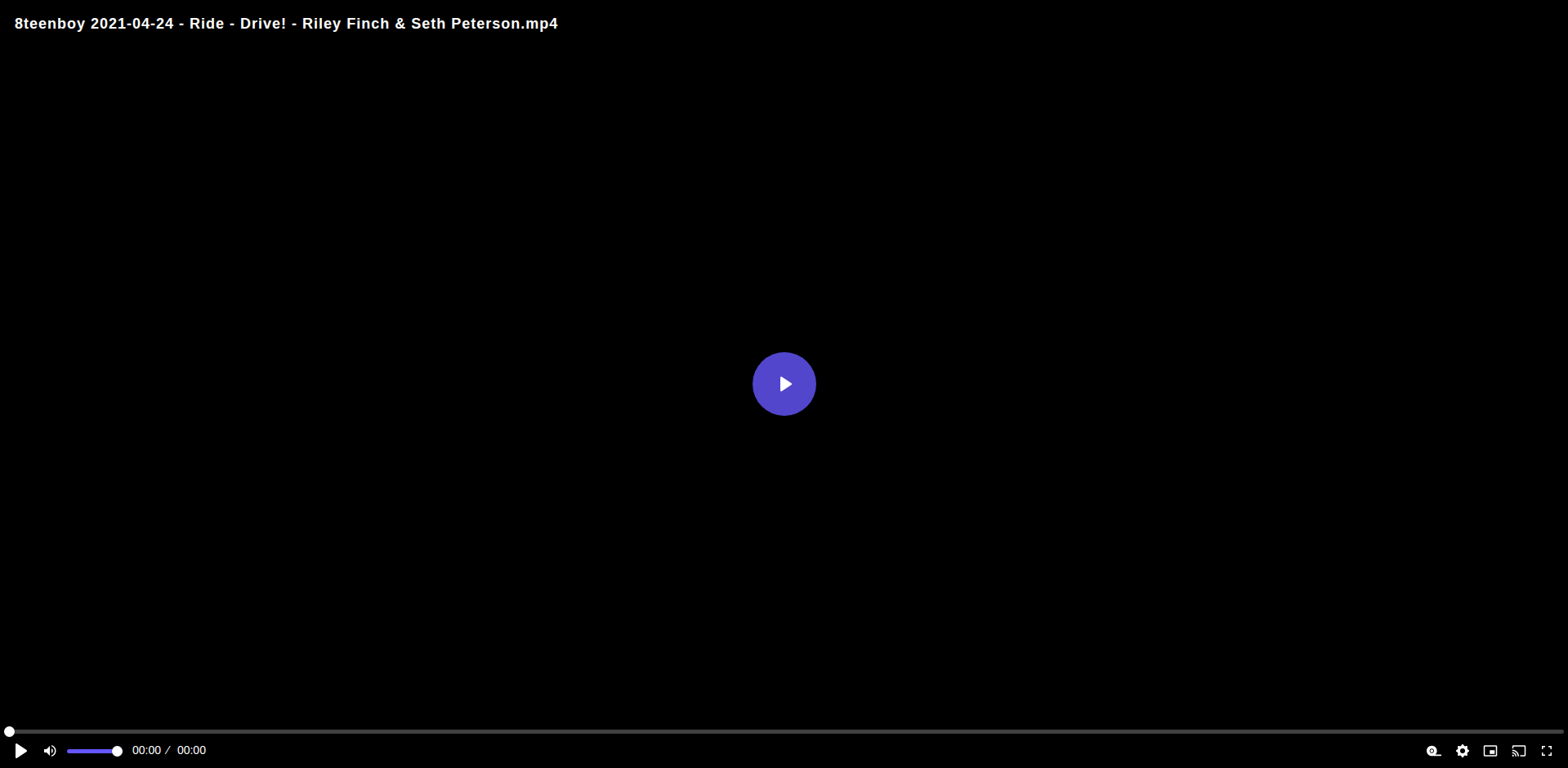The width and height of the screenshot is (1568, 768).
Task: Enable picture-in-picture mode
Action: click(1490, 751)
